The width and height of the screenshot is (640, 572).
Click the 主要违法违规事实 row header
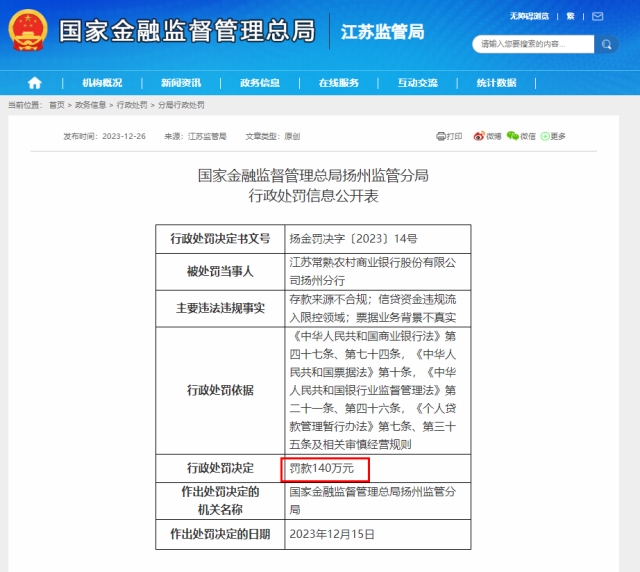click(220, 308)
